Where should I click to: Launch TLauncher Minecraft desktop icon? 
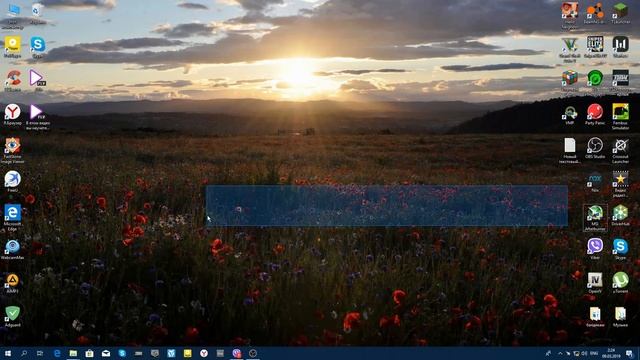point(620,12)
